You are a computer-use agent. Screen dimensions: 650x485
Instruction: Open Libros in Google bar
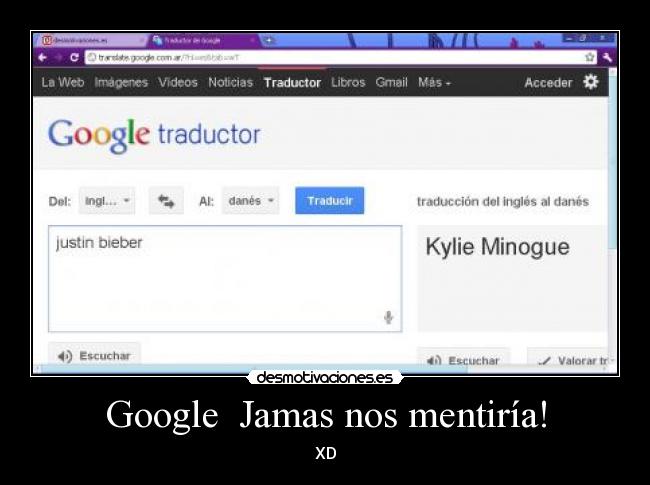tap(348, 82)
